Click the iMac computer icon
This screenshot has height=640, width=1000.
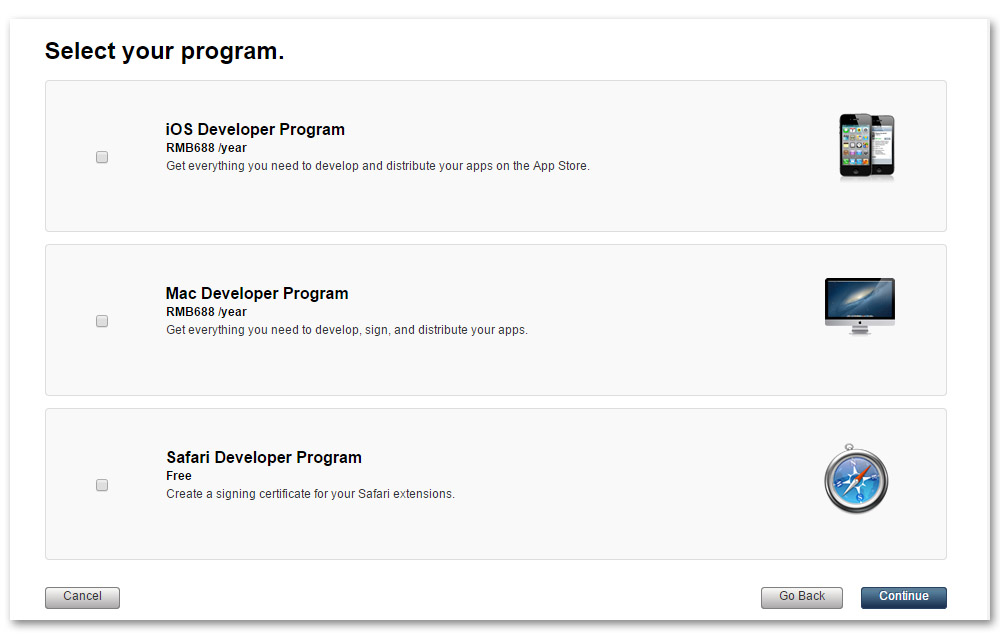[860, 306]
